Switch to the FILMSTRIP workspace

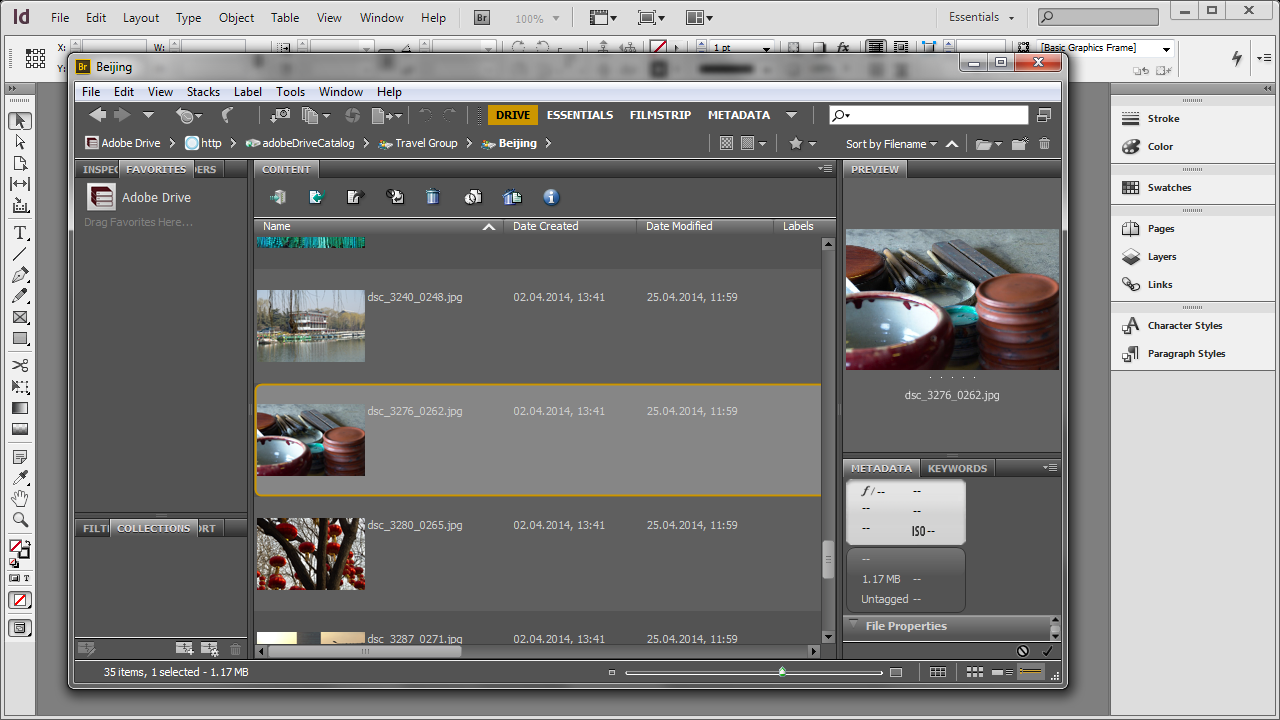(x=660, y=115)
